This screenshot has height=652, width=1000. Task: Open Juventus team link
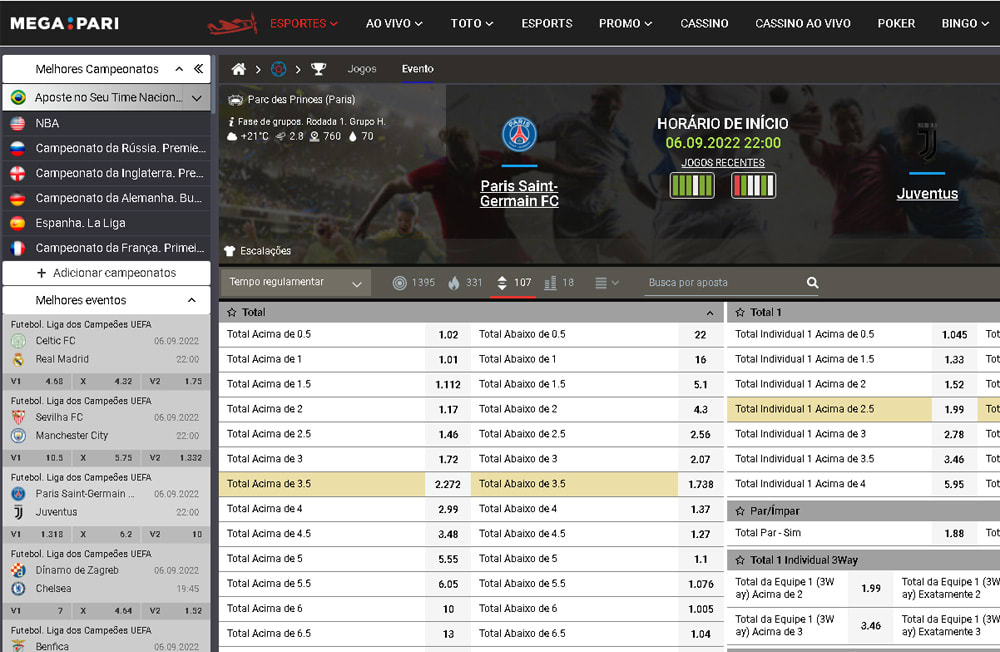(927, 194)
